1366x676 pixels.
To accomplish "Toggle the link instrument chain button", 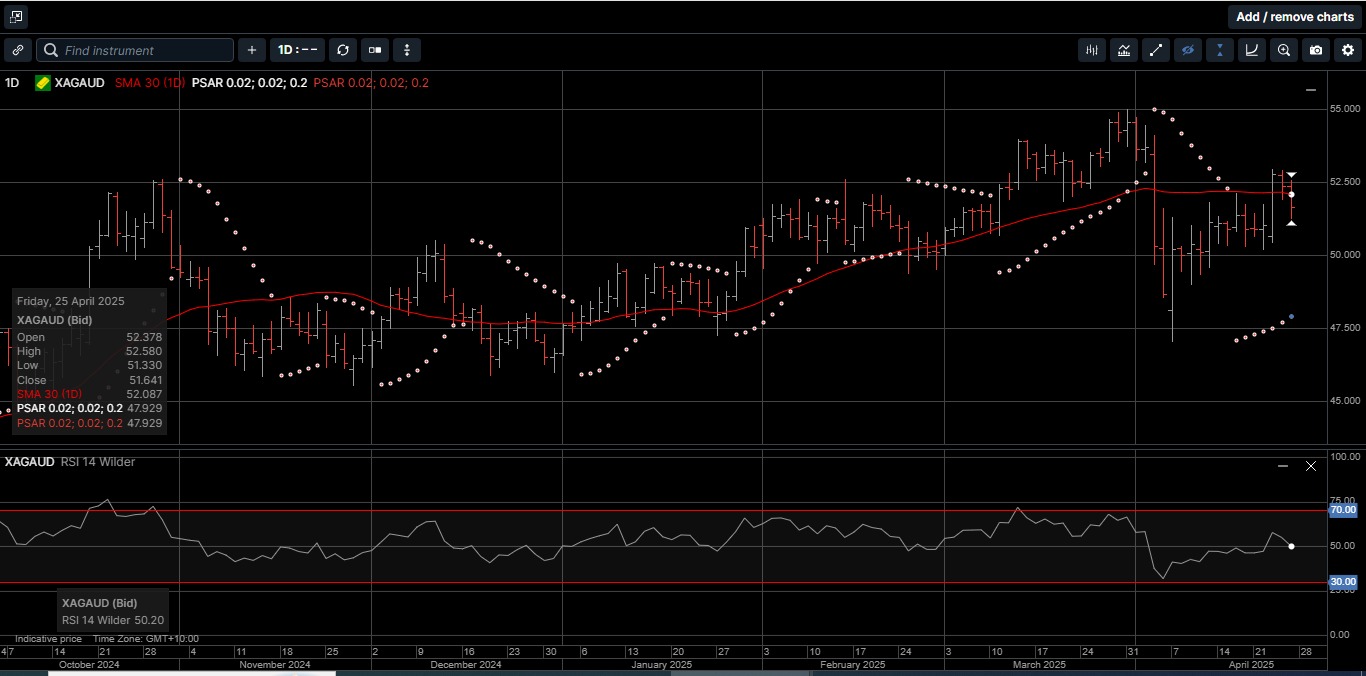I will 18,50.
